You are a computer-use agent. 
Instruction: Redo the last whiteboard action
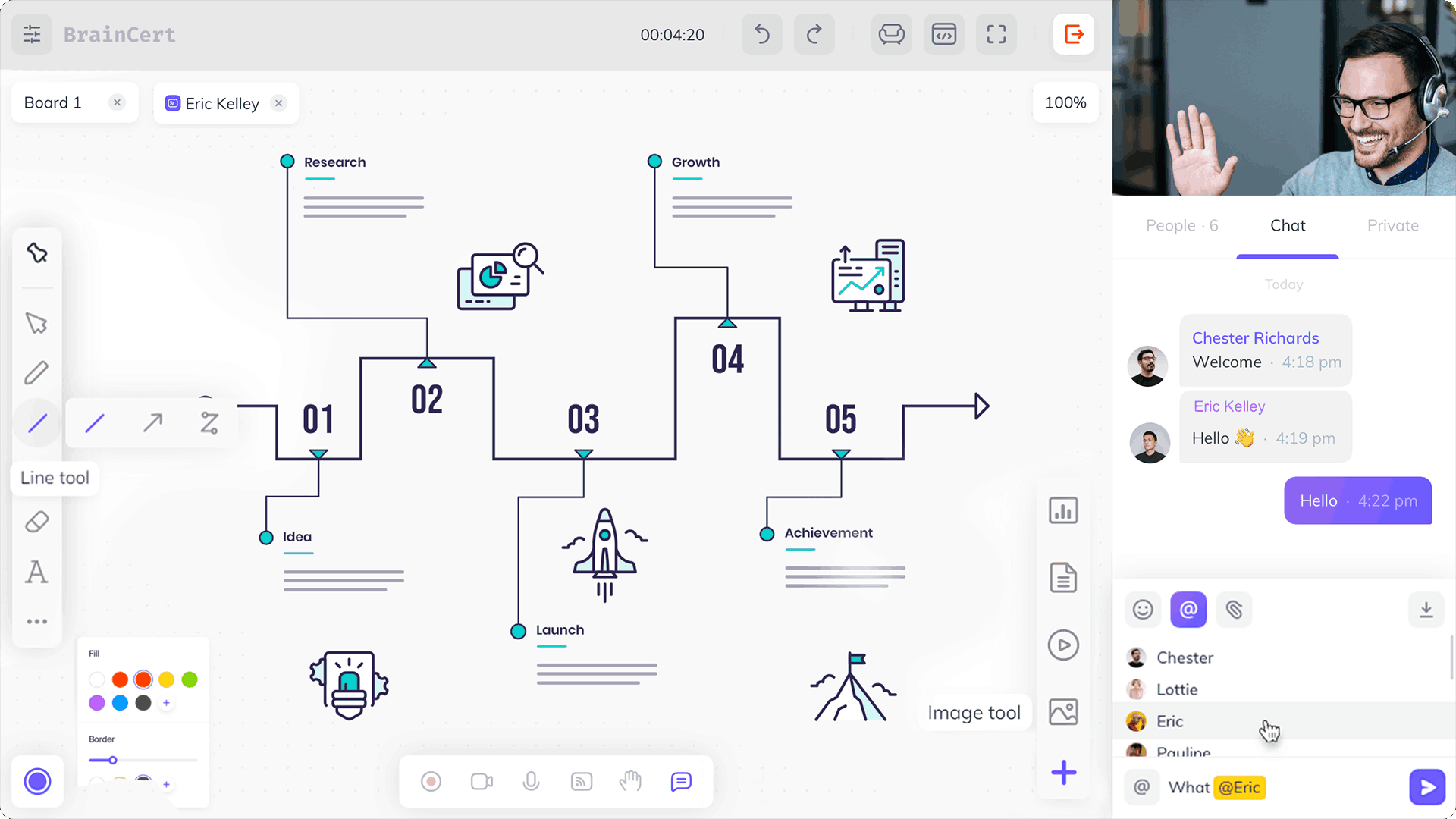coord(814,34)
